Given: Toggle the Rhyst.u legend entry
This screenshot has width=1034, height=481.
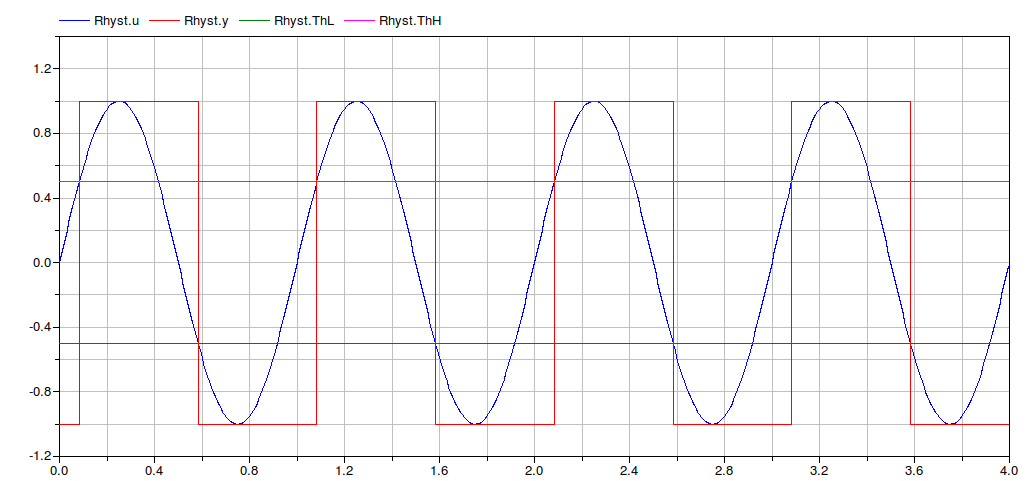Looking at the screenshot, I should [x=116, y=19].
